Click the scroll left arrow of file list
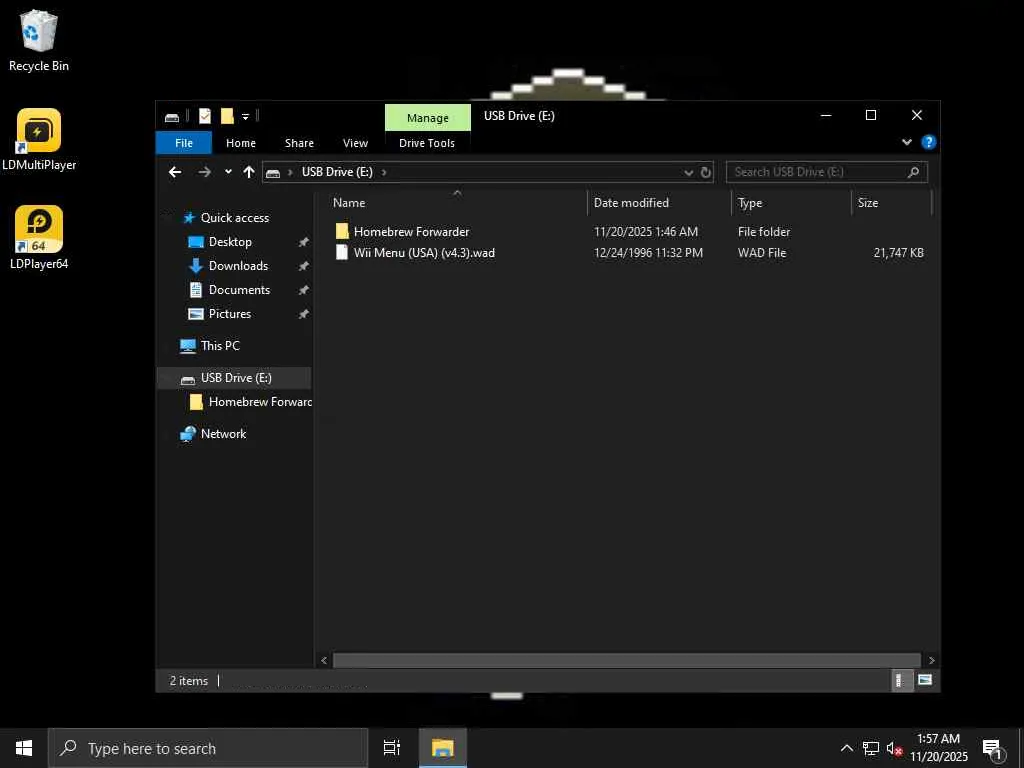Viewport: 1024px width, 768px height. (x=324, y=660)
